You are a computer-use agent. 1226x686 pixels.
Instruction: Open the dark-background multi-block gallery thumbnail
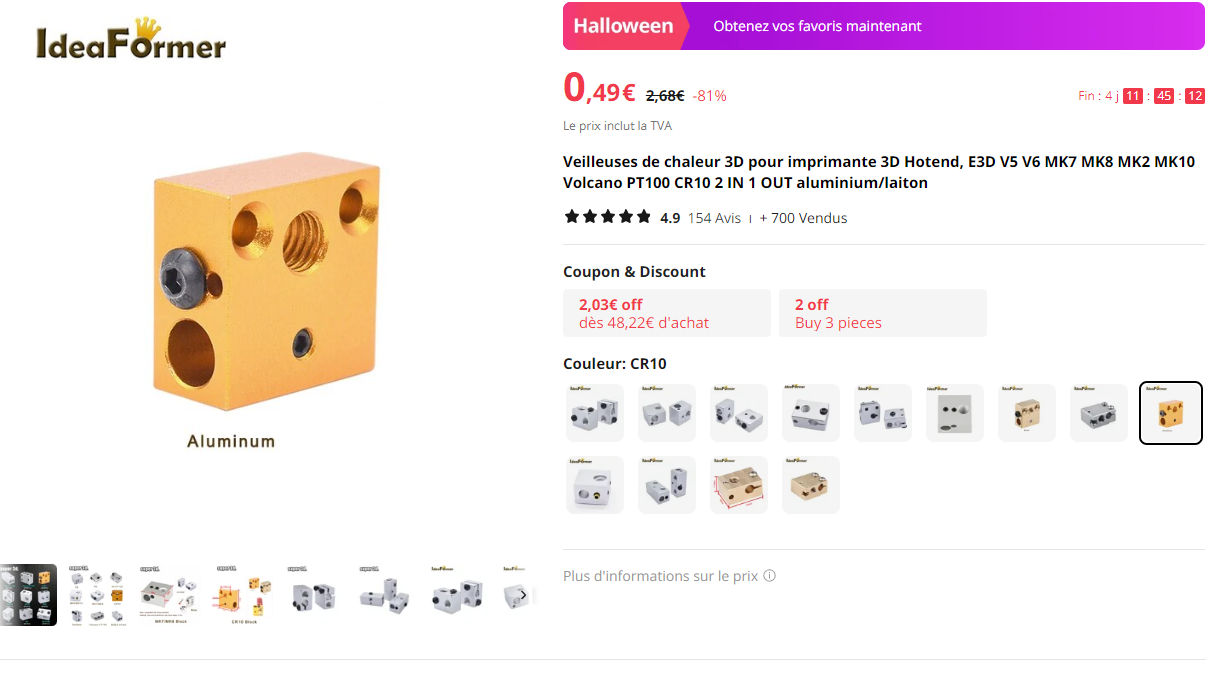tap(28, 596)
